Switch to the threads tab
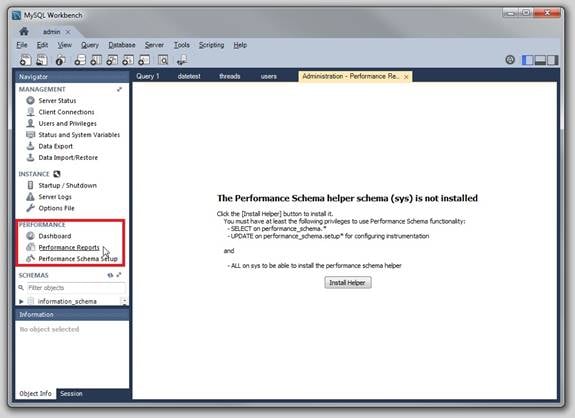The image size is (575, 418). pyautogui.click(x=230, y=76)
